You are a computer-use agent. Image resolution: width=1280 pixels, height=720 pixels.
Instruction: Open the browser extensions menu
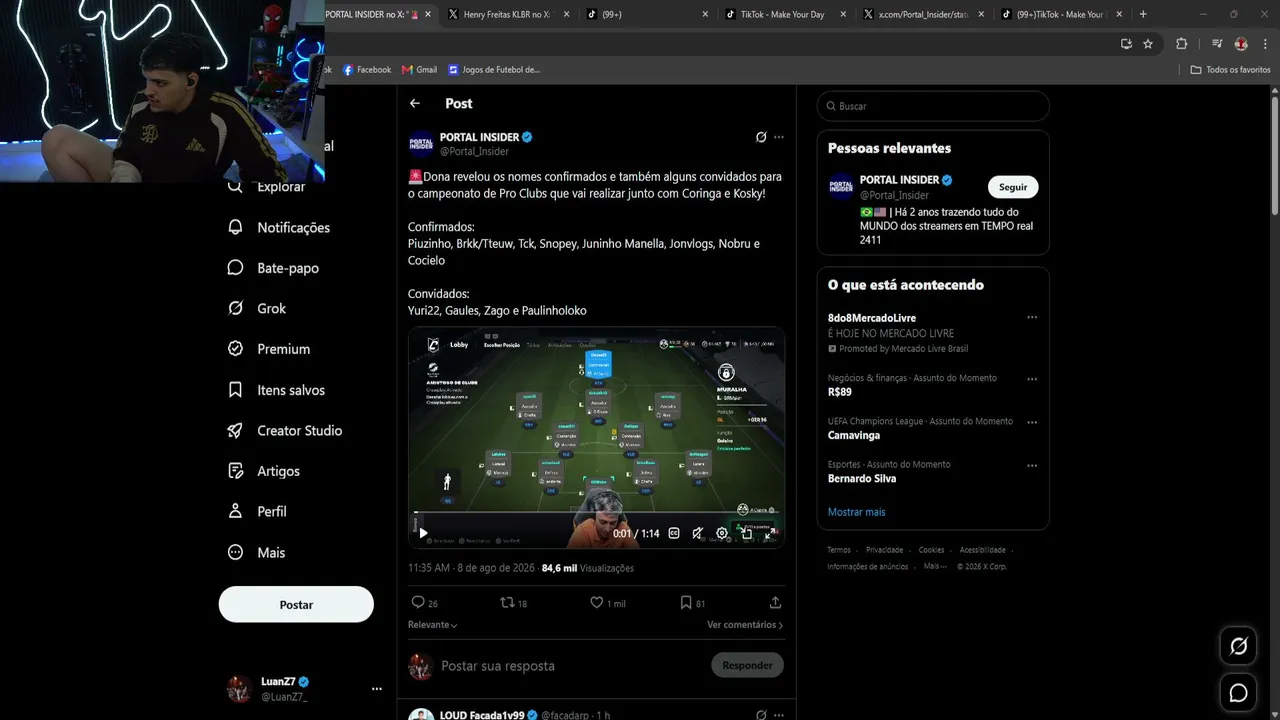click(x=1181, y=44)
